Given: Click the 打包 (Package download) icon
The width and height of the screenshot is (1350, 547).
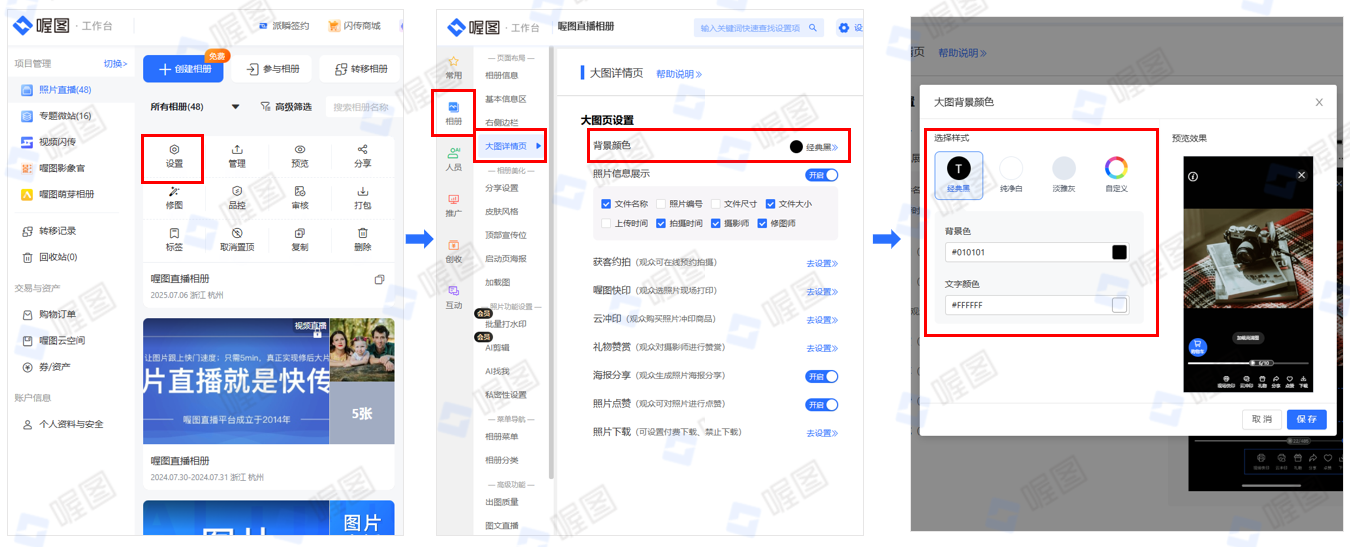Looking at the screenshot, I should click(363, 191).
